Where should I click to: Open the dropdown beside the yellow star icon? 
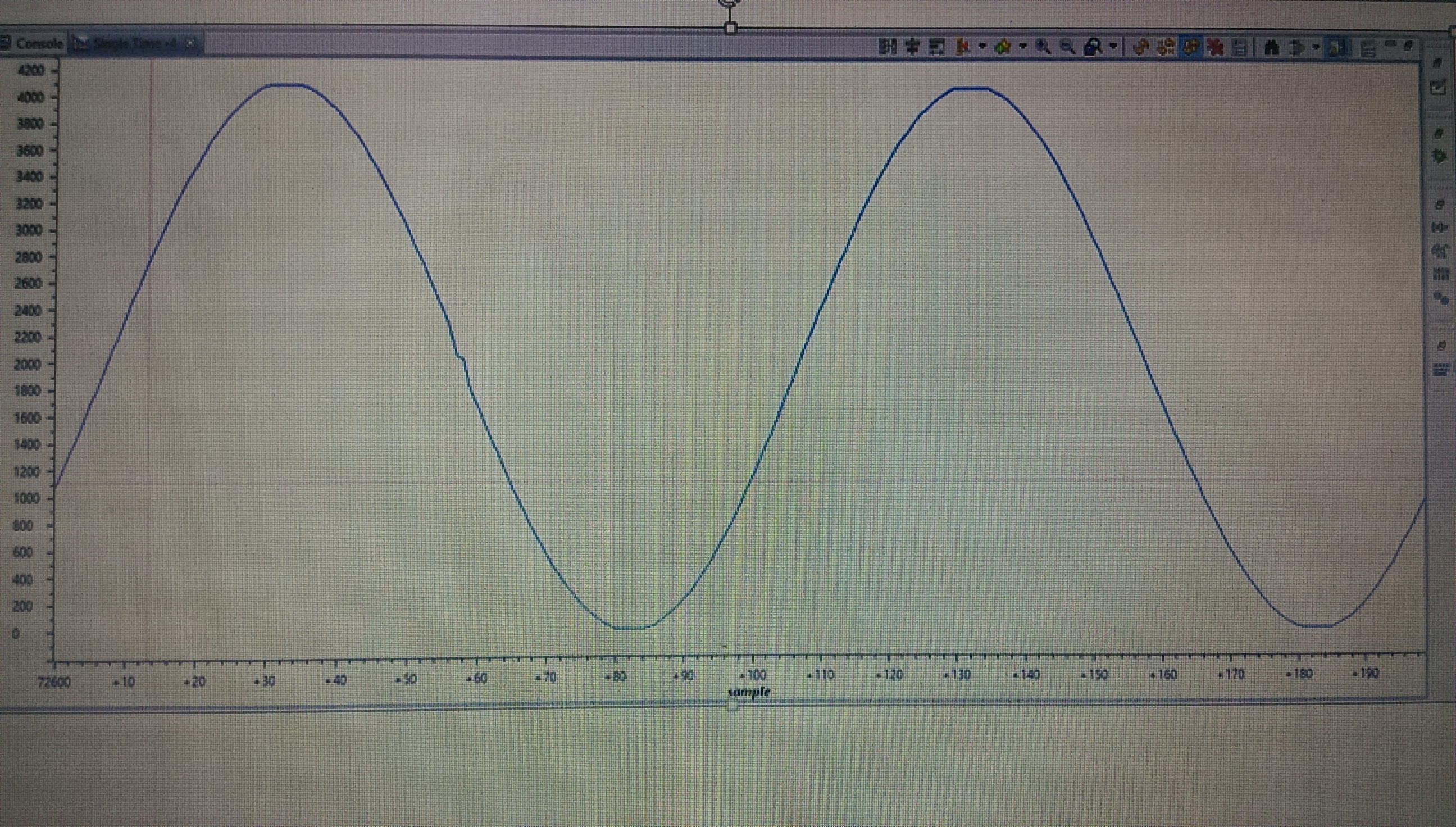[1023, 49]
